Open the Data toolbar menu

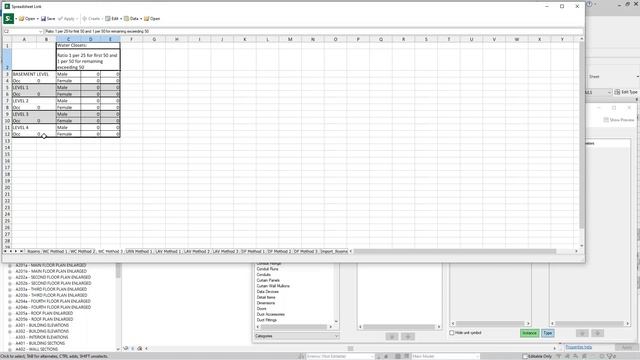tap(131, 19)
